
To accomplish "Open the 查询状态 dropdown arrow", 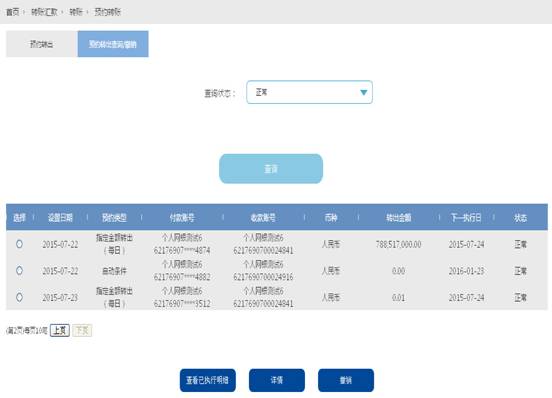I will [x=364, y=92].
